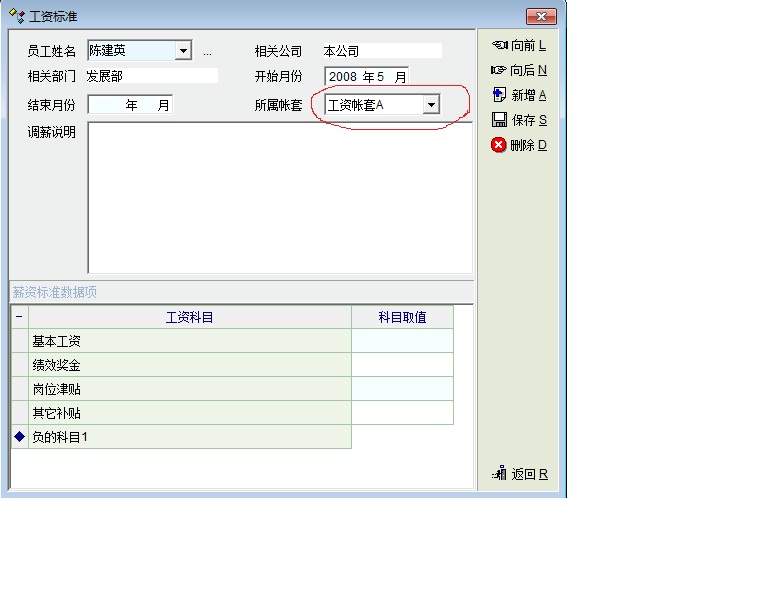Screen dimensions: 768x614
Task: Click the 基本工资 value cell
Action: (x=402, y=341)
